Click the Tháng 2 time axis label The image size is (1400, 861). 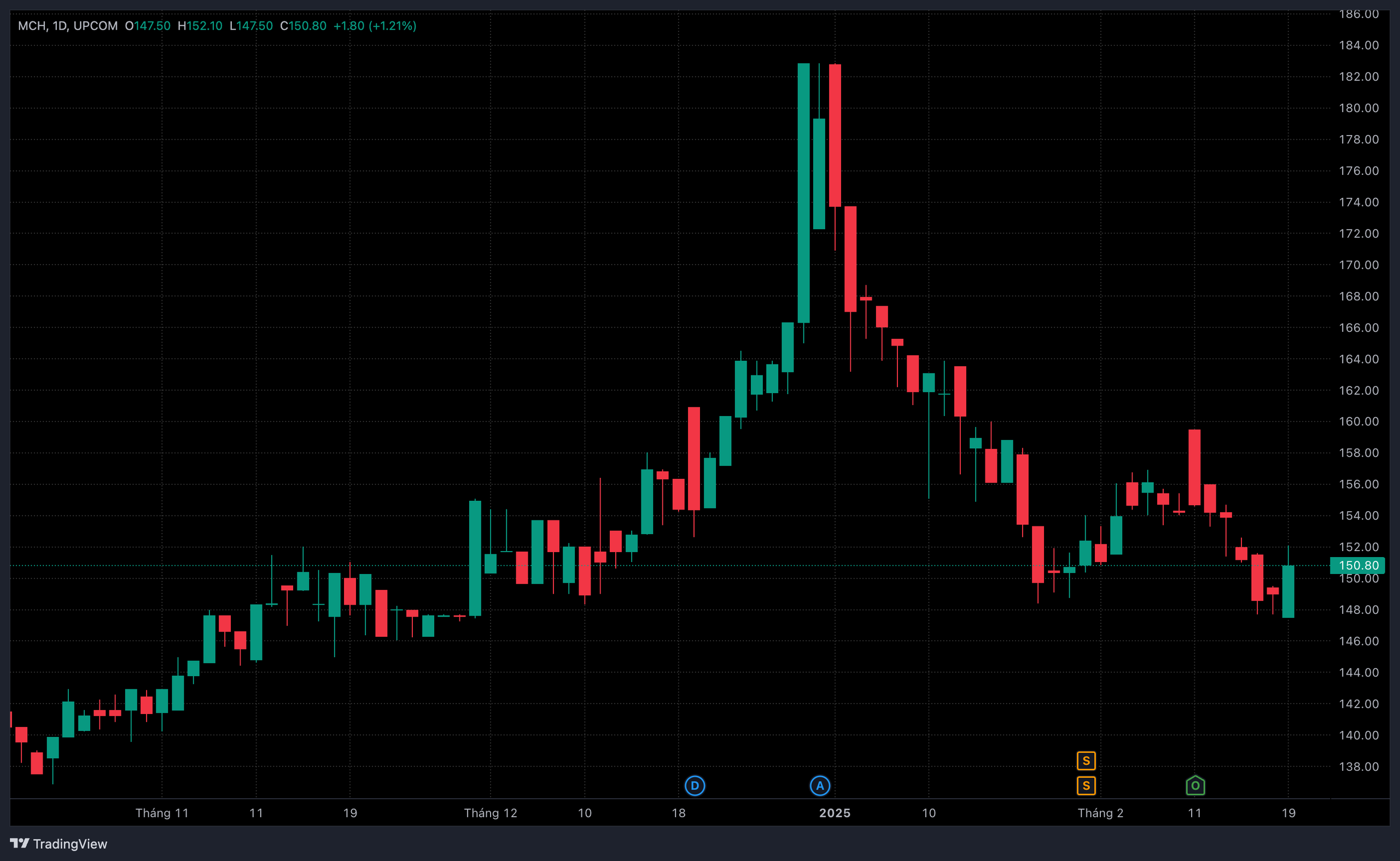pos(1100,812)
